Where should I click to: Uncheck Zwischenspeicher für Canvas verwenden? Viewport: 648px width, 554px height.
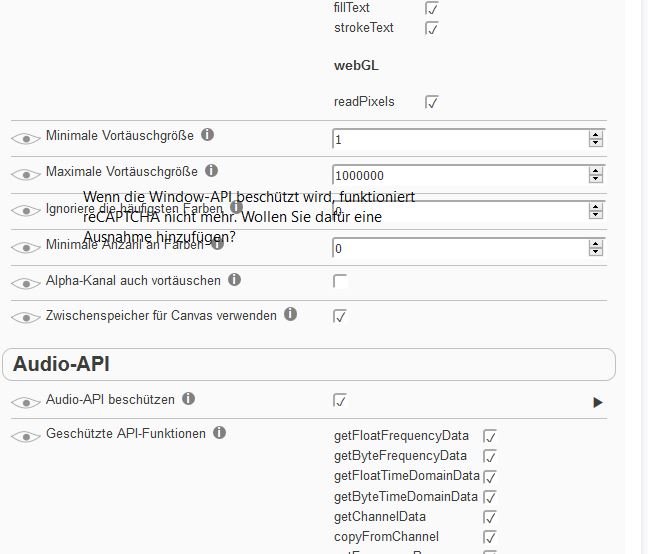340,316
